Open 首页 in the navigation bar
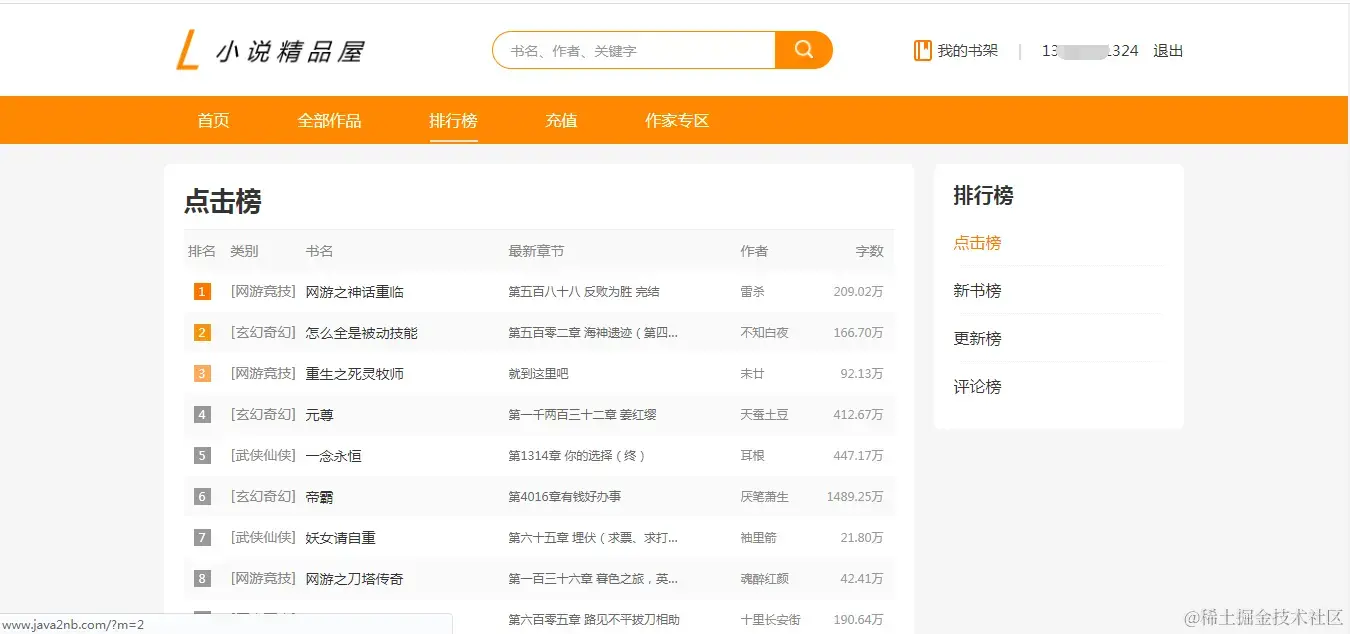This screenshot has height=634, width=1350. point(213,120)
